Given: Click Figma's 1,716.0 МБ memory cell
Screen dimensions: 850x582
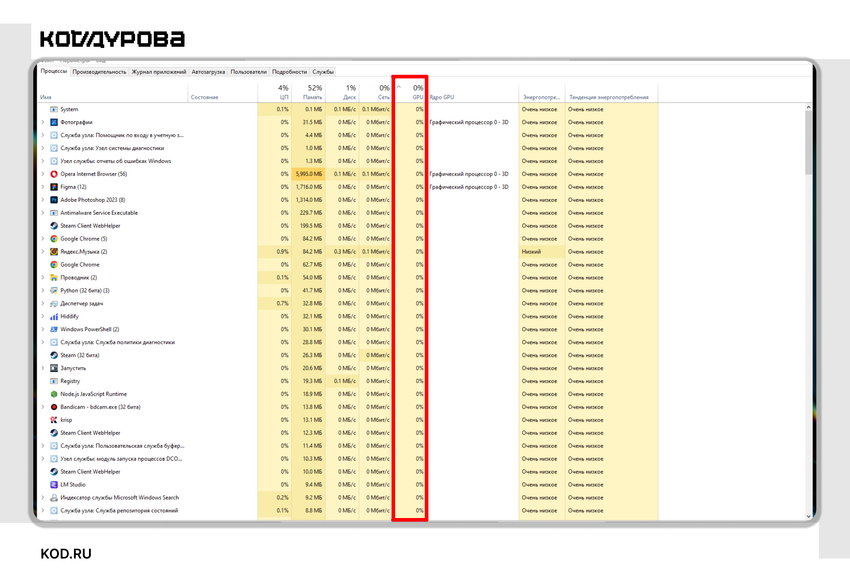Looking at the screenshot, I should click(308, 187).
